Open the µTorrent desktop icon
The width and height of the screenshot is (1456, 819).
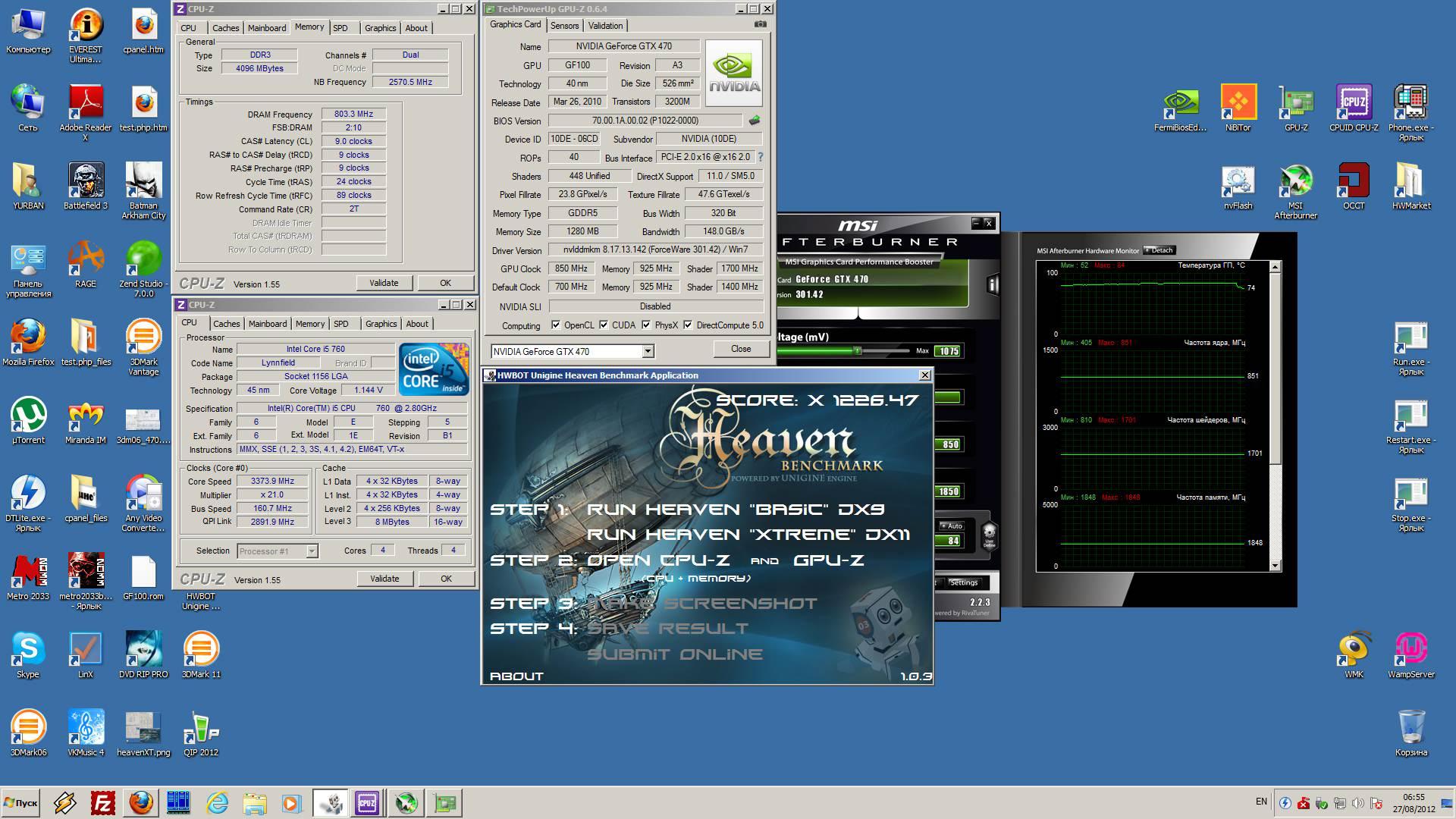tap(28, 421)
